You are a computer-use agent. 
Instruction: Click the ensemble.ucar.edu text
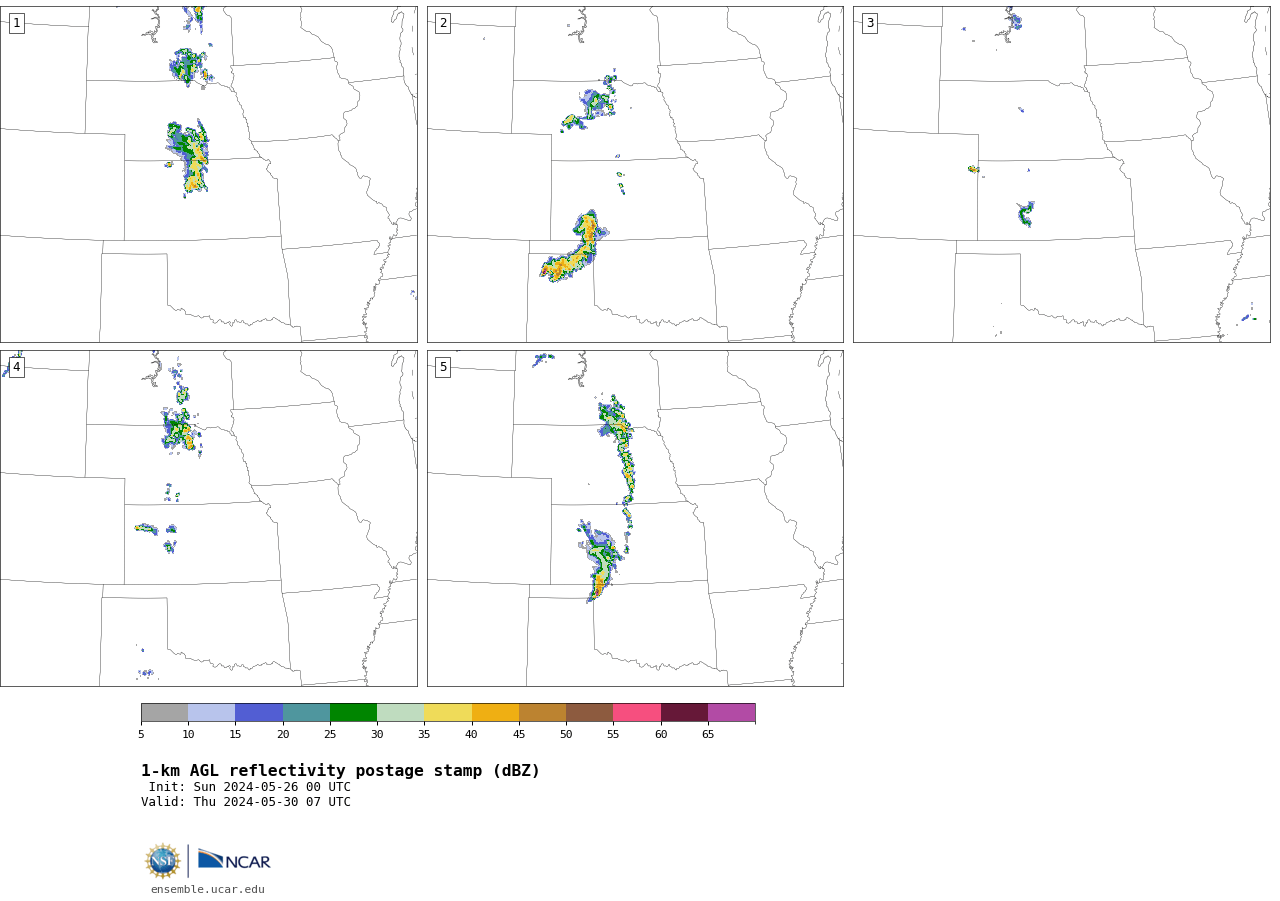[x=208, y=890]
